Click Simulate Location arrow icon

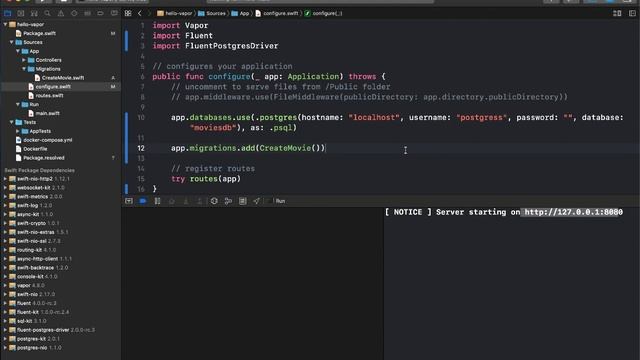tap(256, 201)
